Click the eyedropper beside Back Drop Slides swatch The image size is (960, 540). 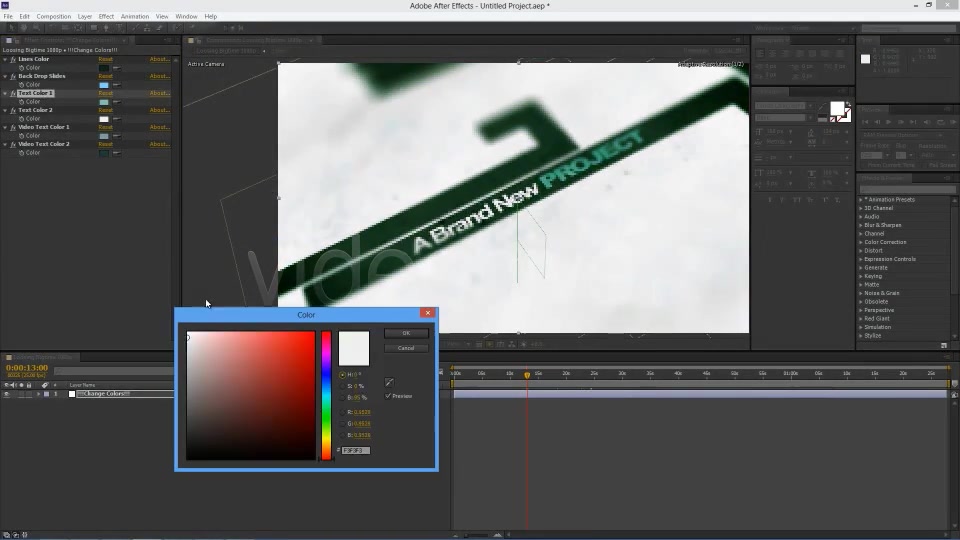pos(116,85)
